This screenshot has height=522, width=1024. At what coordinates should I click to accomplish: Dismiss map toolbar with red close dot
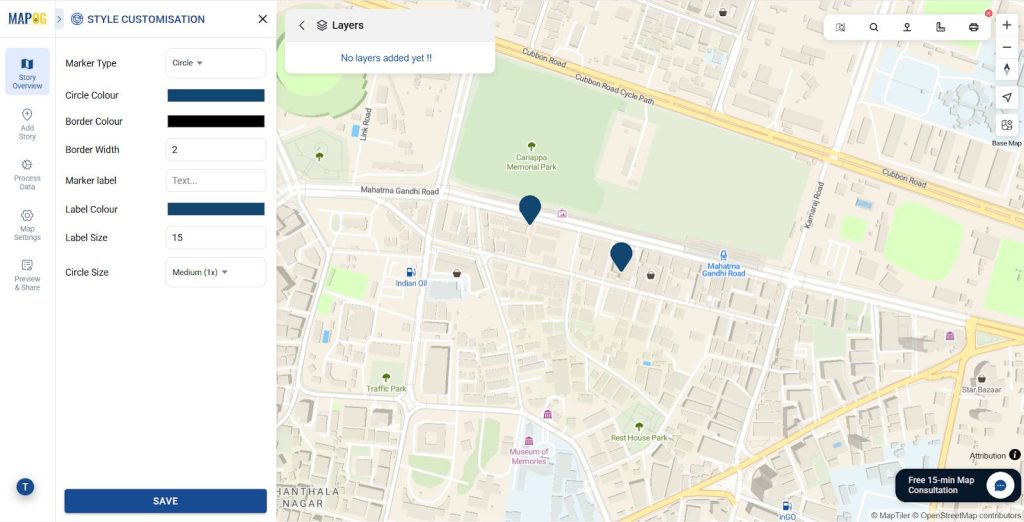coord(988,13)
